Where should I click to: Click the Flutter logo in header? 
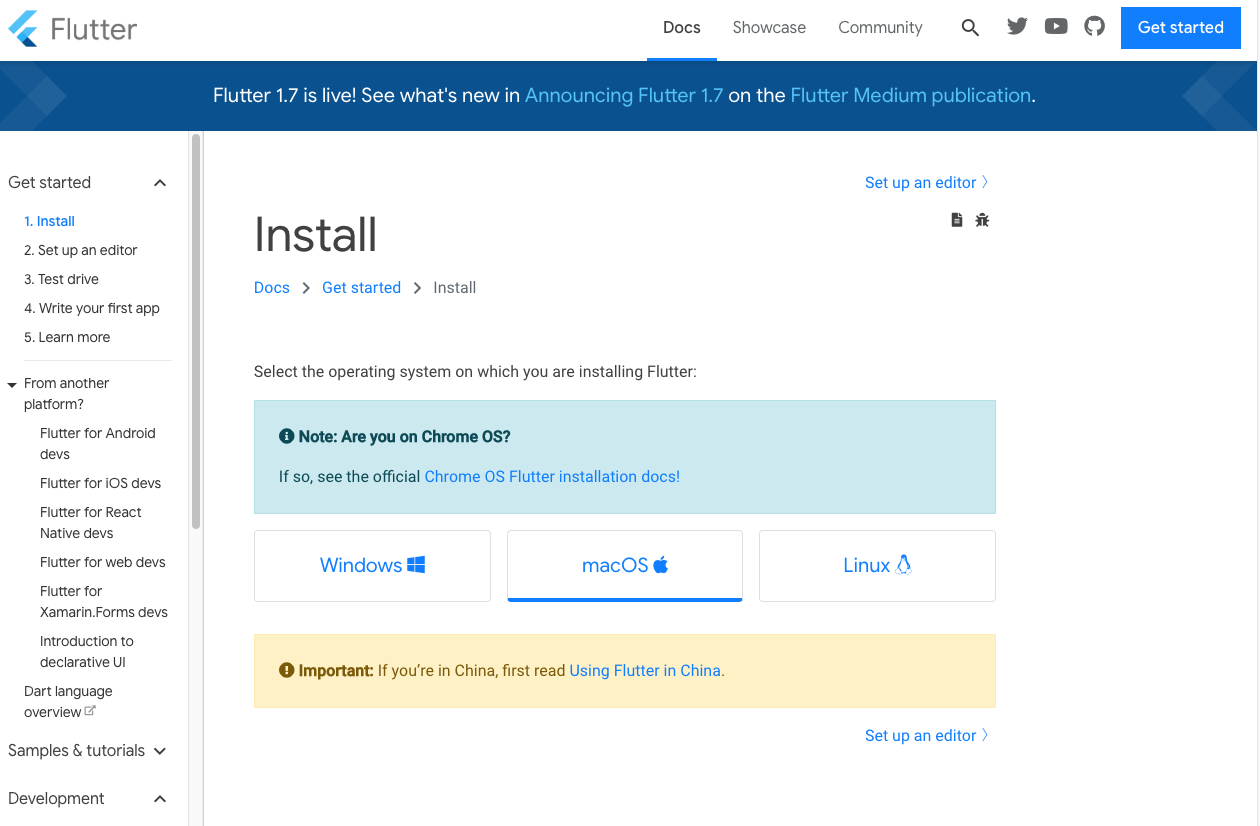coord(72,29)
